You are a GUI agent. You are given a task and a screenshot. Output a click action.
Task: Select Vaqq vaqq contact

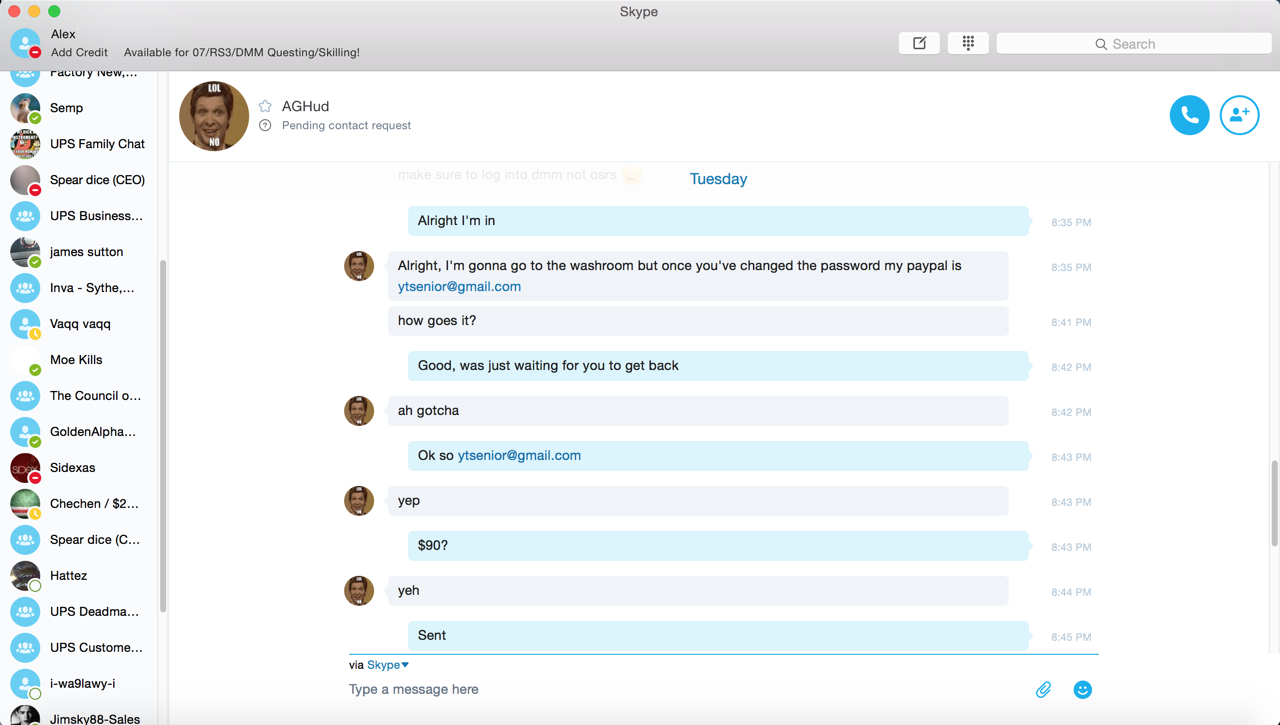80,324
